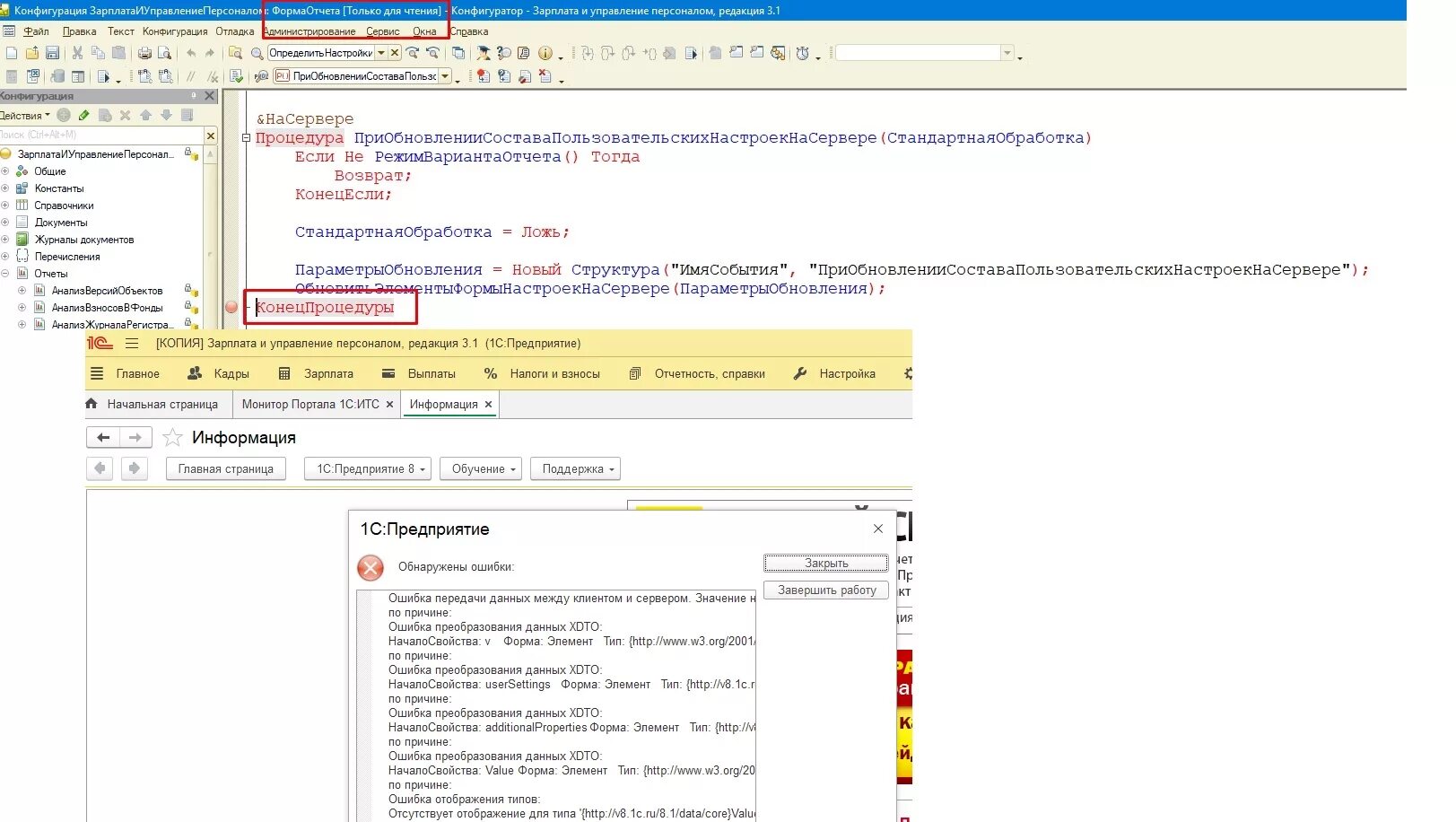Open the Файл menu
The width and height of the screenshot is (1456, 822).
click(36, 31)
